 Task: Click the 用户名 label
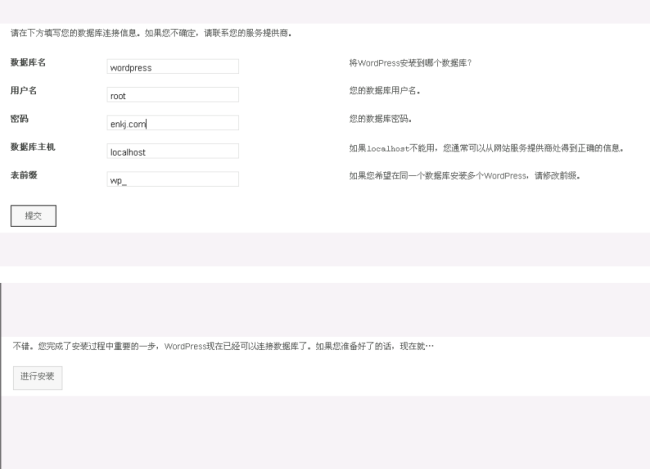[24, 90]
